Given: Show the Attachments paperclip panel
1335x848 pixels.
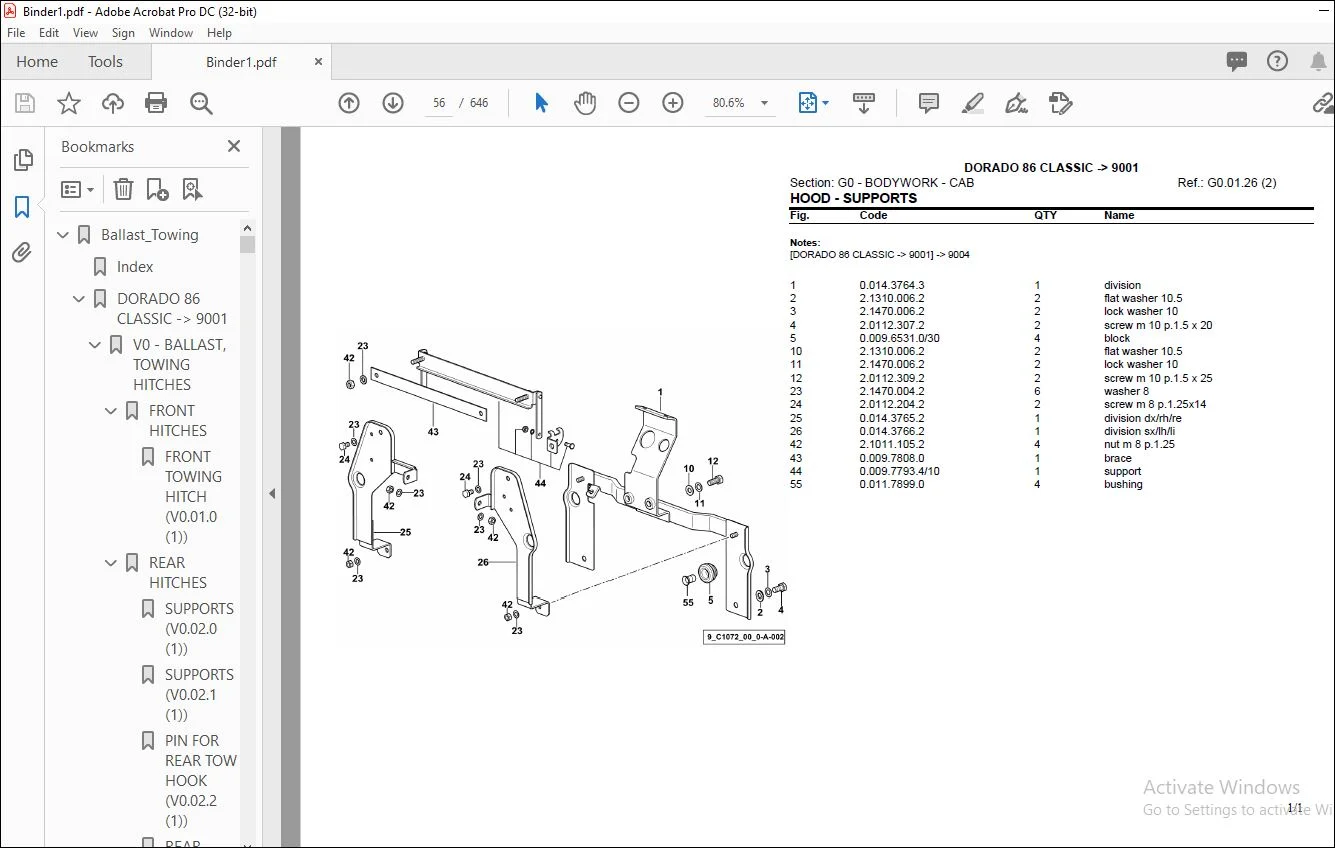Looking at the screenshot, I should click(x=22, y=253).
